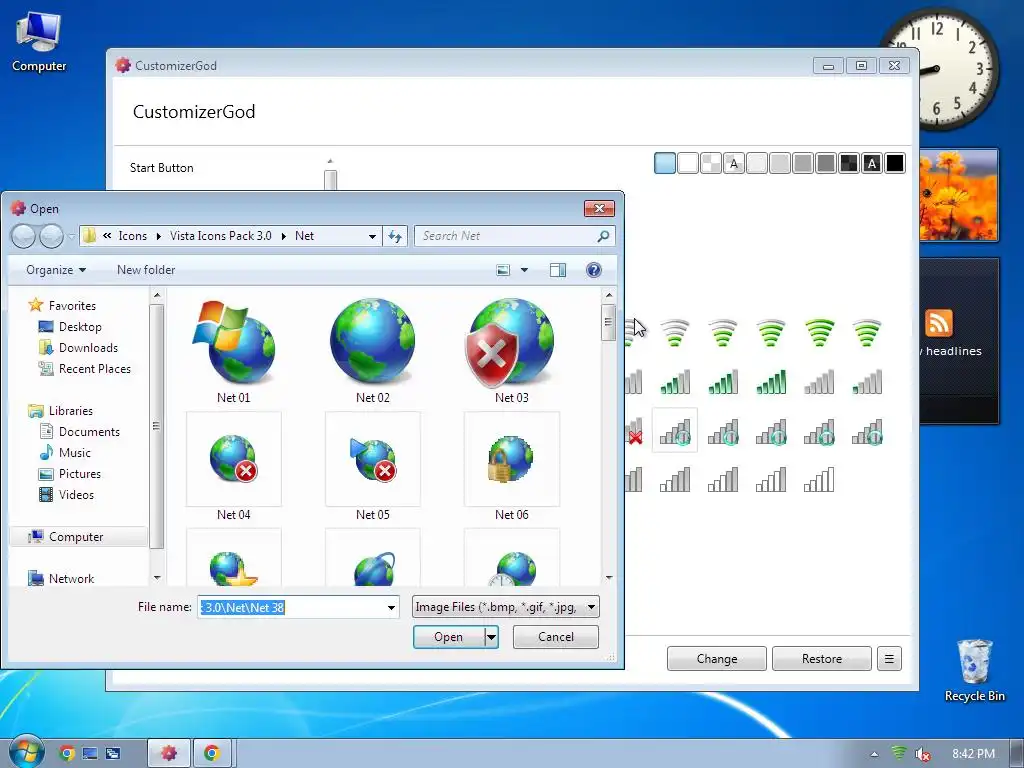
Task: Click the Change button in CustomizerGod
Action: [x=716, y=659]
